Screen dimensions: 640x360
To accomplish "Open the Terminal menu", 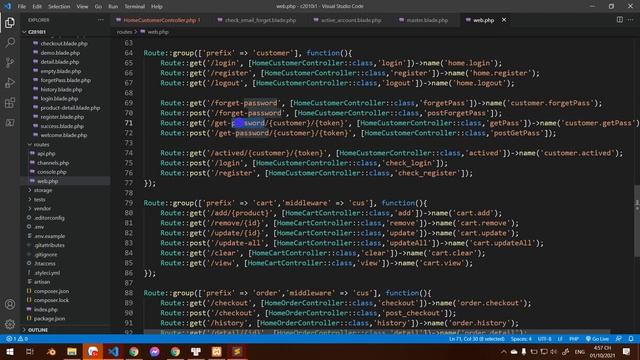I will (x=134, y=6).
